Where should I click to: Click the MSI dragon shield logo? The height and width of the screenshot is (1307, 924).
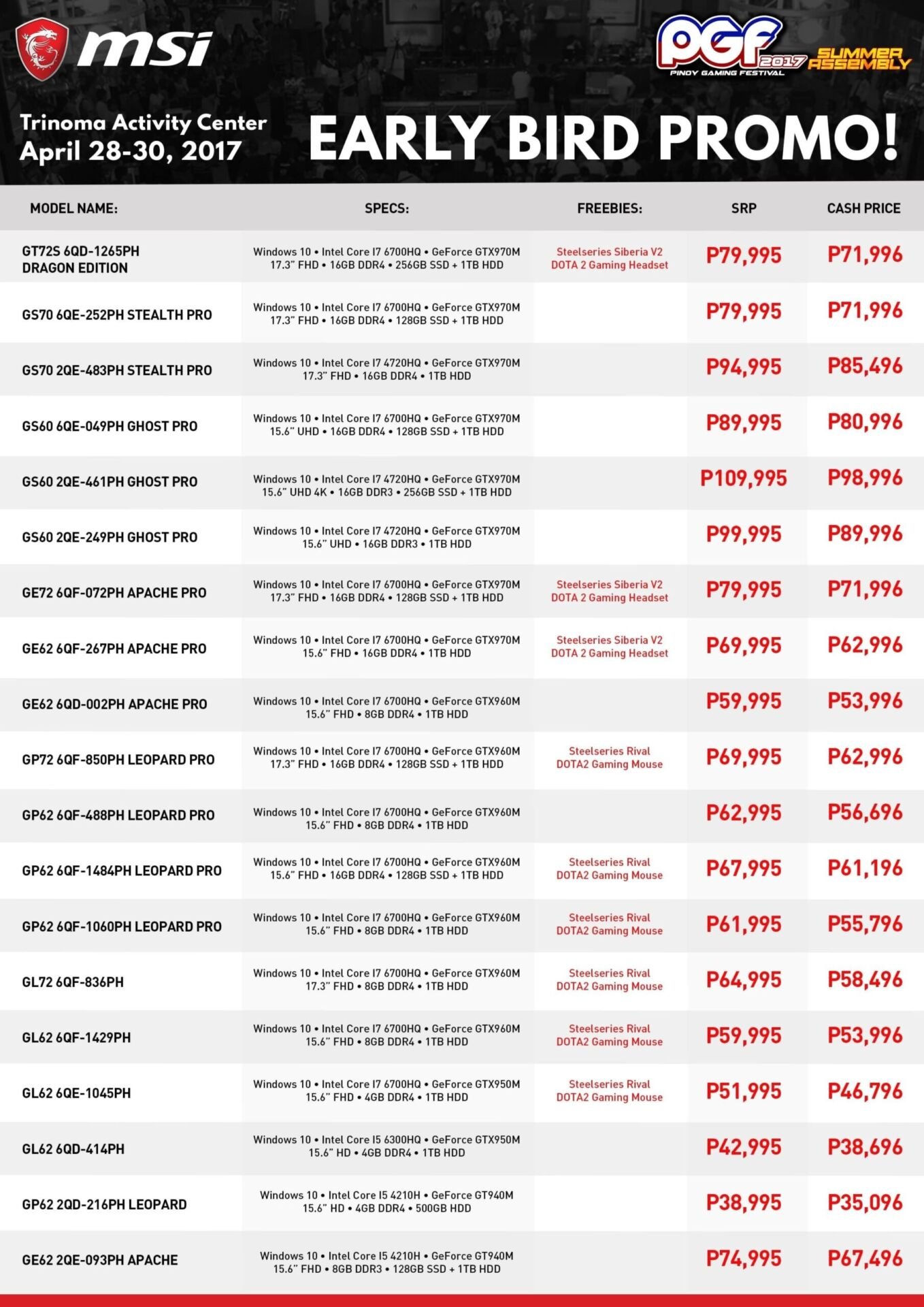42,49
